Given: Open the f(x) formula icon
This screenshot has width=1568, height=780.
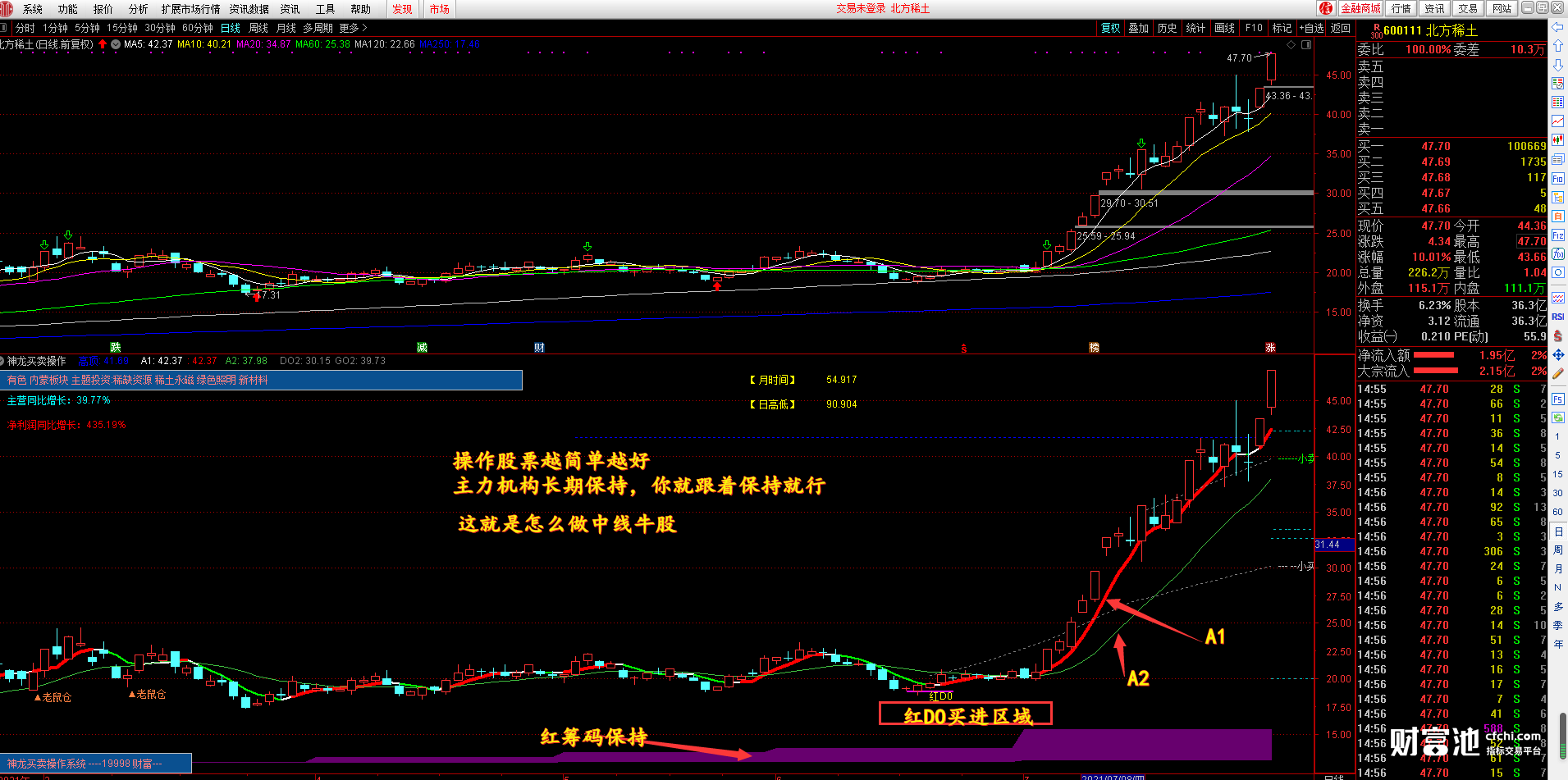Looking at the screenshot, I should pos(1558,254).
